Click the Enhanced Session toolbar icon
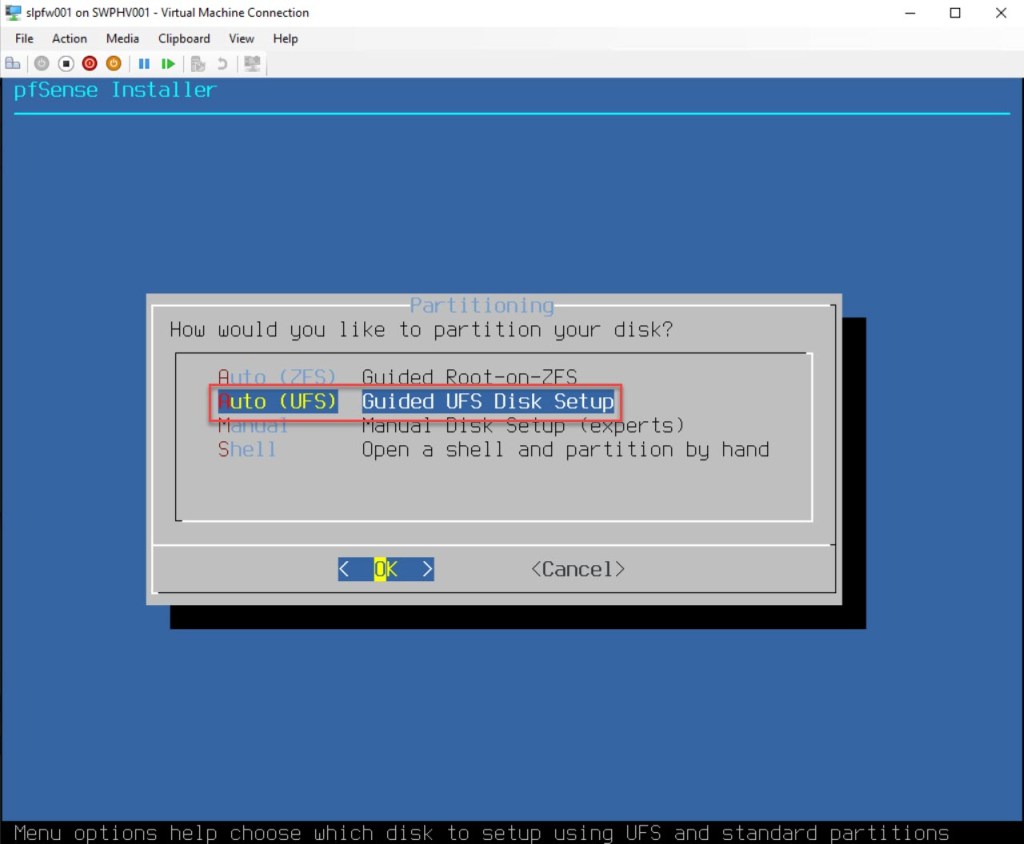 pos(252,63)
